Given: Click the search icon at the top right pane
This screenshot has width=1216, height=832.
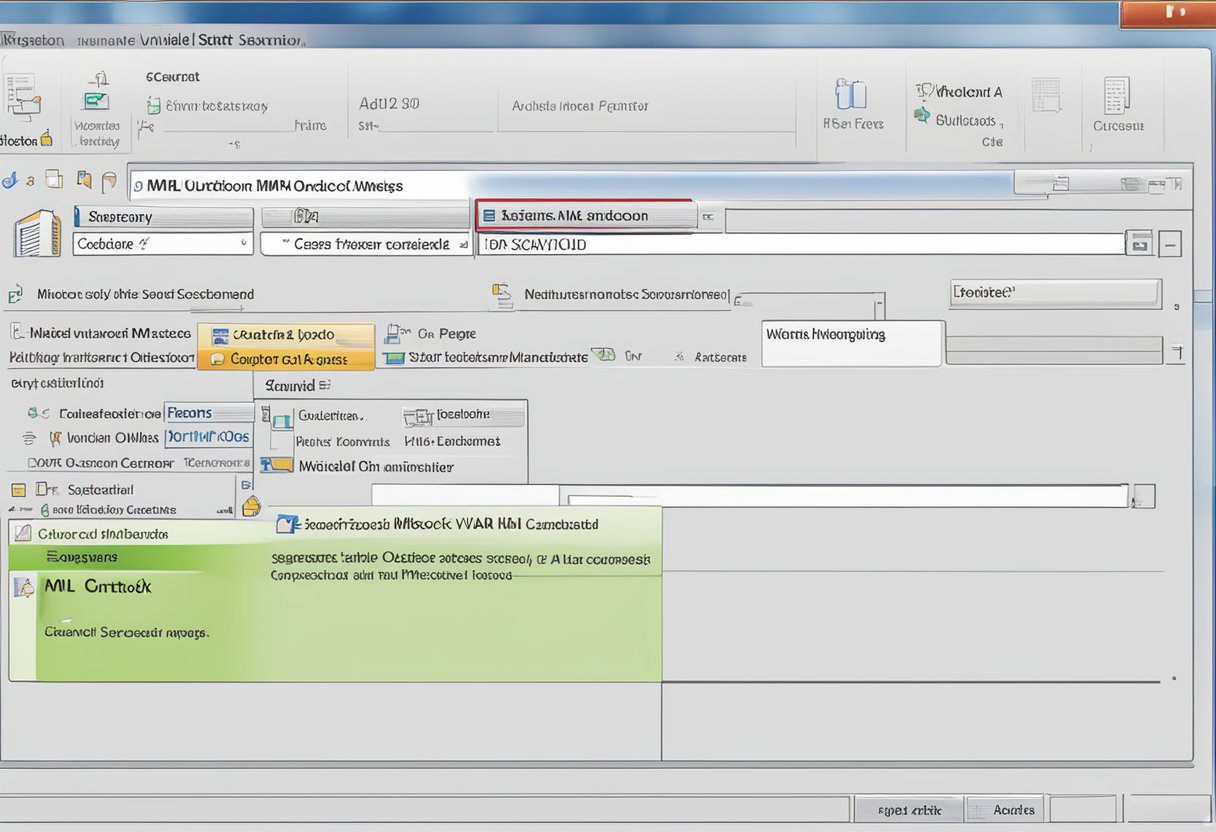Looking at the screenshot, I should tap(1139, 242).
